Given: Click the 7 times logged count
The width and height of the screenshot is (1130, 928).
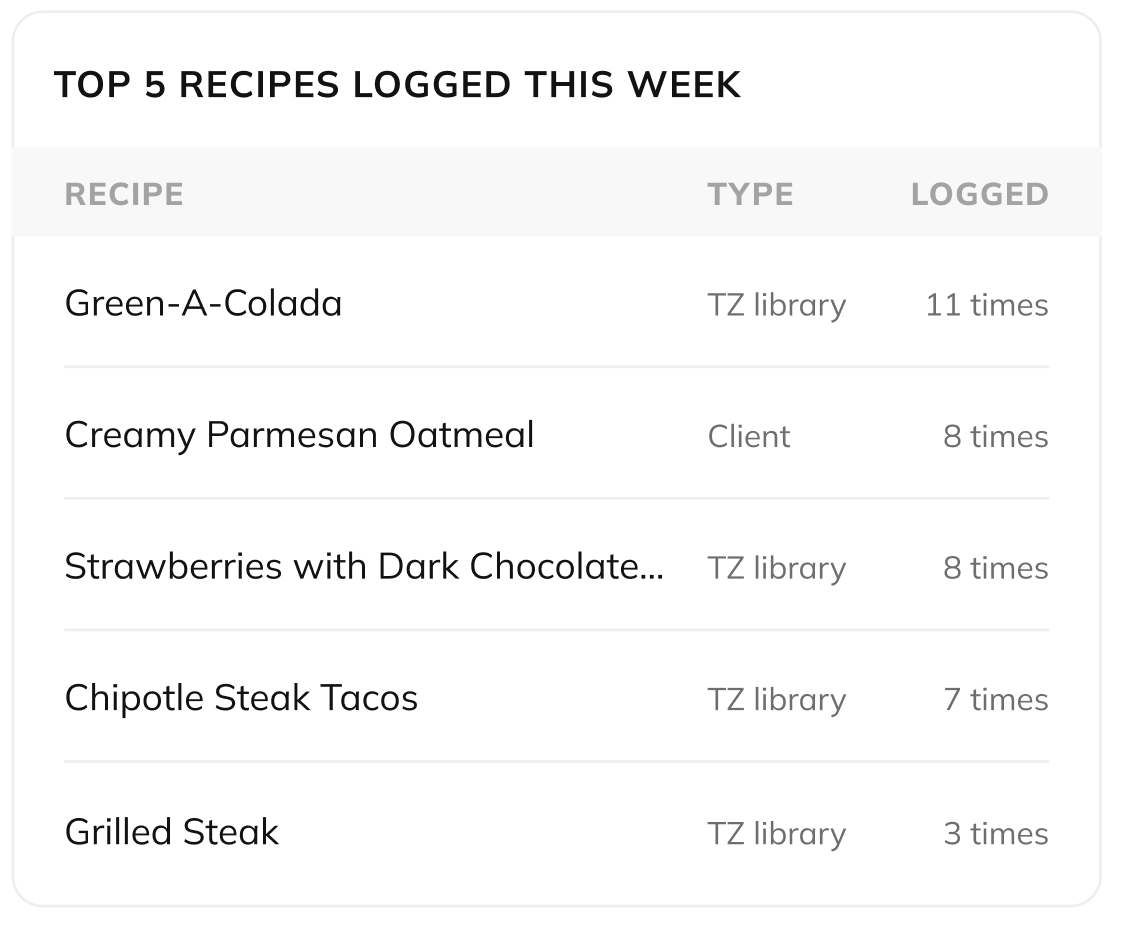Looking at the screenshot, I should pyautogui.click(x=996, y=700).
